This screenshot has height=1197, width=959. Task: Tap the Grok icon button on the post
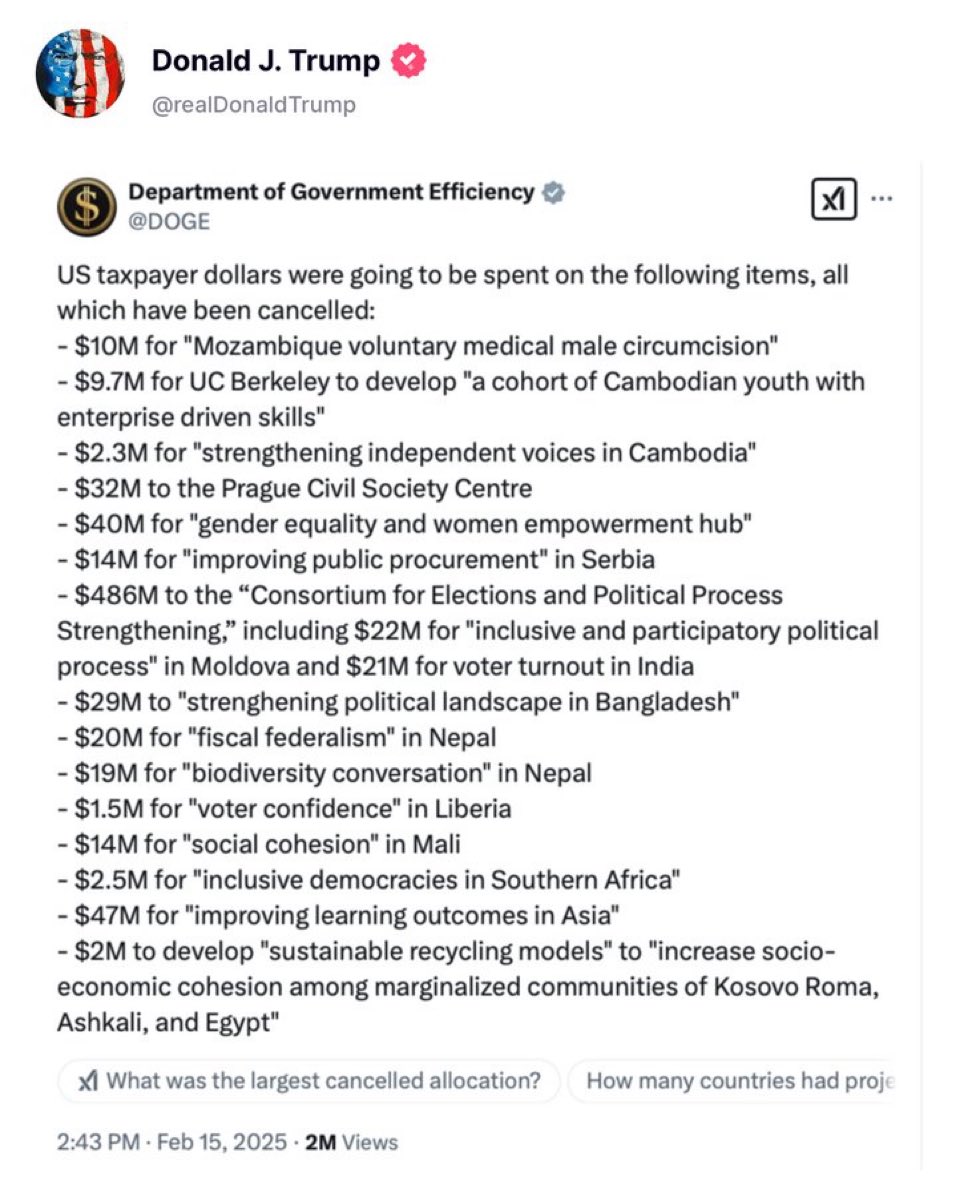[831, 201]
